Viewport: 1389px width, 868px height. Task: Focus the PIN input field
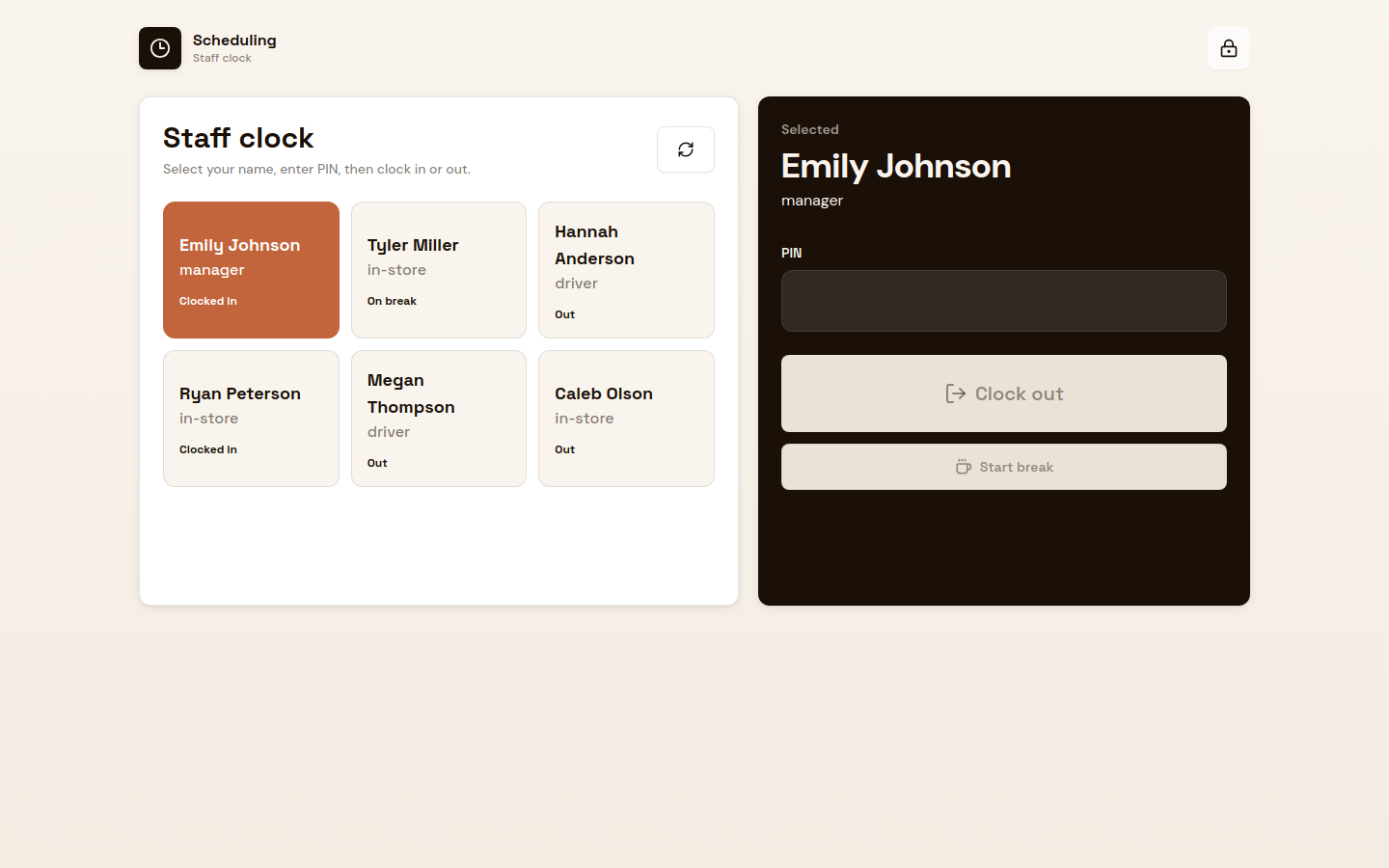pos(1004,301)
